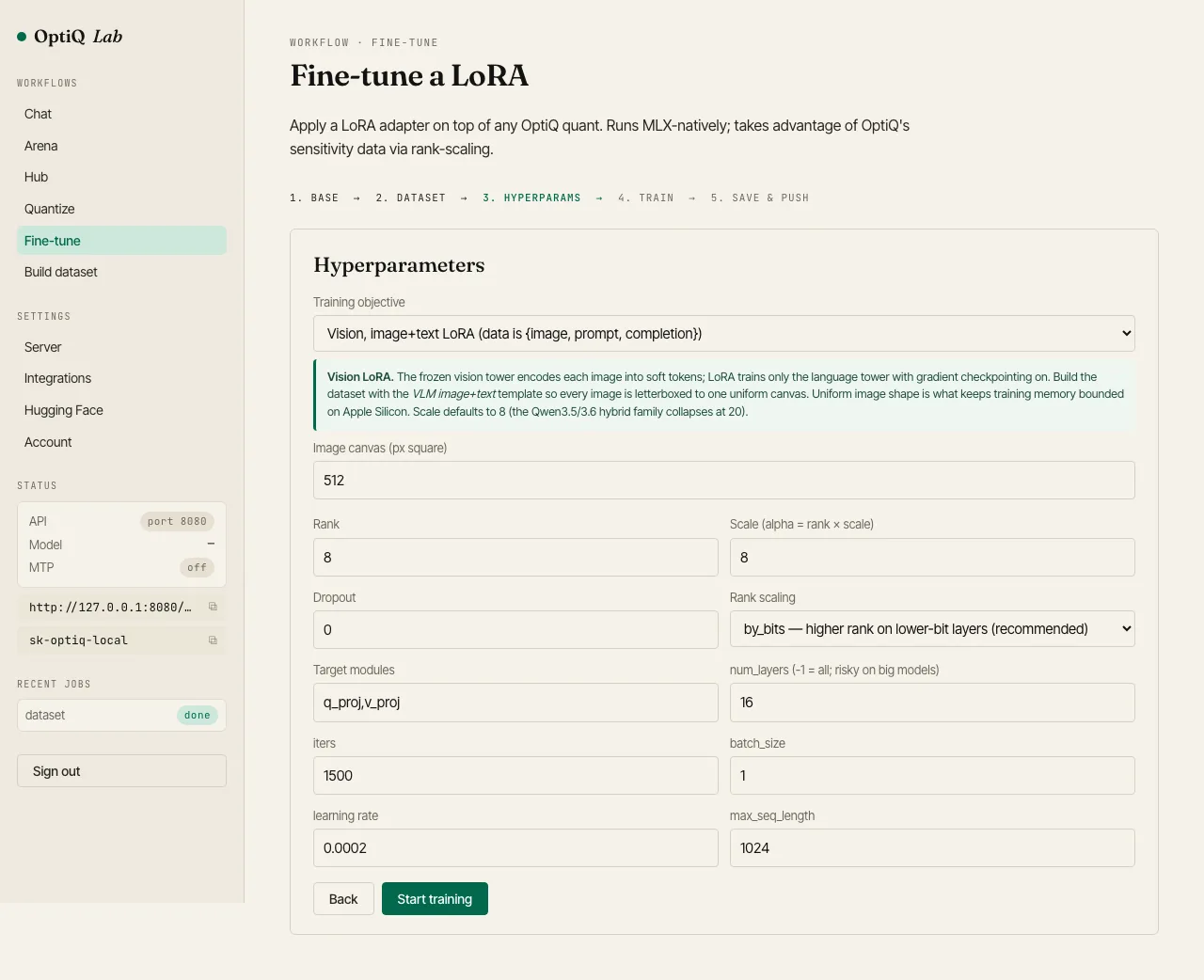Screen dimensions: 1204x980
Task: Go to step 5 Save & Push
Action: pyautogui.click(x=760, y=198)
